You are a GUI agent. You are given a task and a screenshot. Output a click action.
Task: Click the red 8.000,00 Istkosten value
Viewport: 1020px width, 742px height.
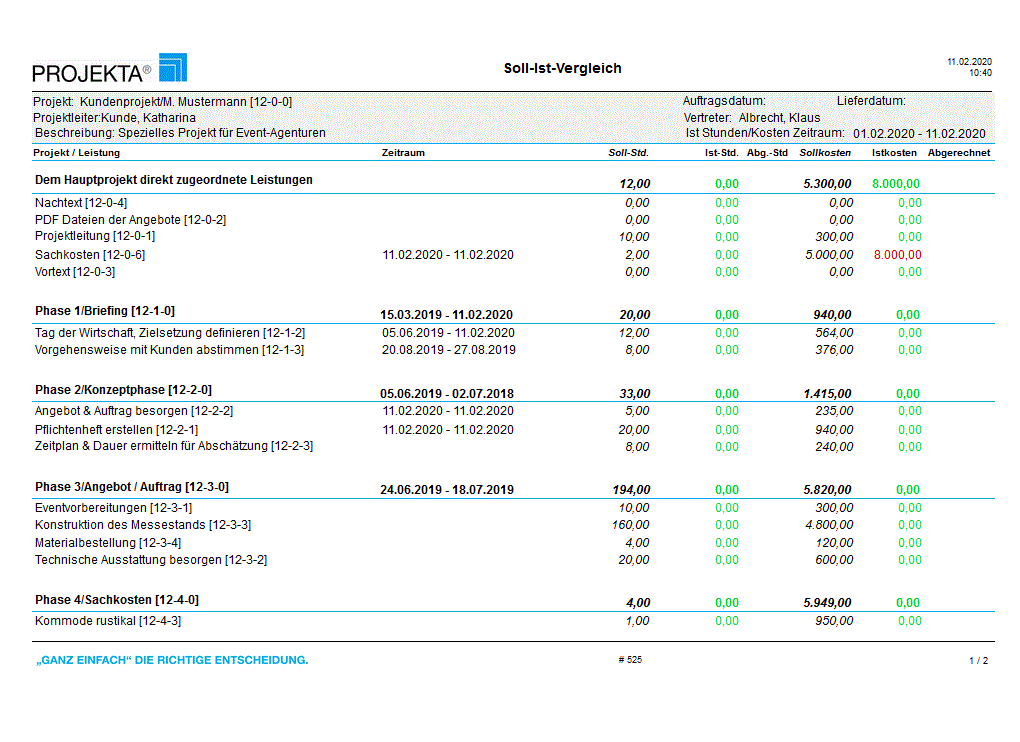tap(897, 255)
